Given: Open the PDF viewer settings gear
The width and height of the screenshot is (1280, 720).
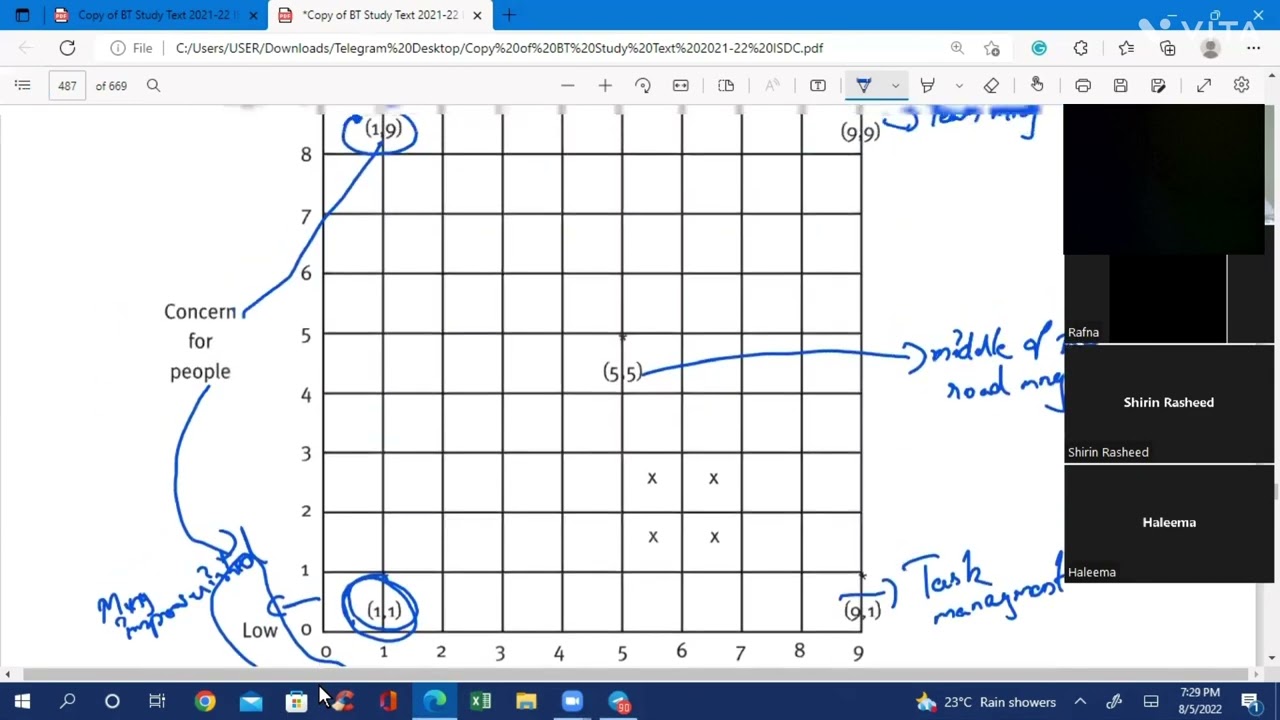Looking at the screenshot, I should click(x=1241, y=86).
